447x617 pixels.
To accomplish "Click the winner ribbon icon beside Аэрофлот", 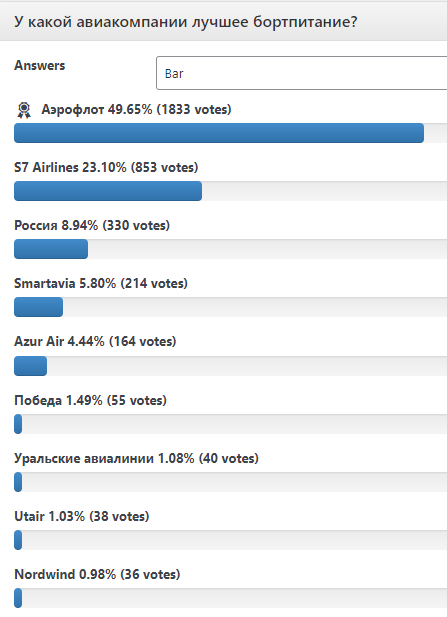I will pyautogui.click(x=24, y=110).
